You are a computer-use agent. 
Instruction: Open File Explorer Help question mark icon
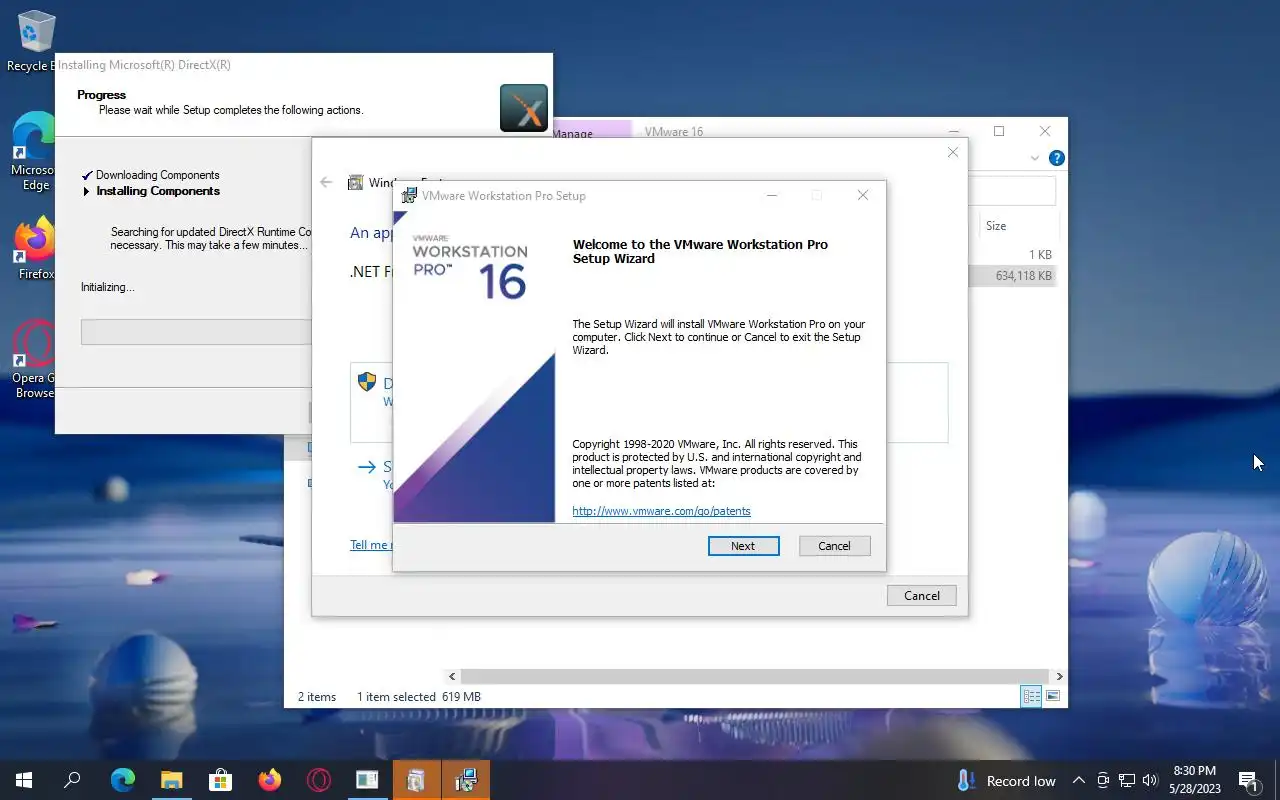tap(1056, 158)
